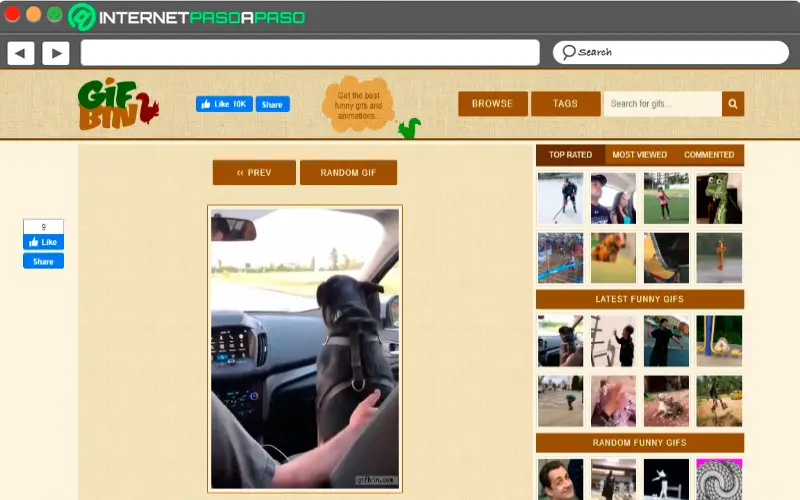Click the floating Share button on left

43,261
